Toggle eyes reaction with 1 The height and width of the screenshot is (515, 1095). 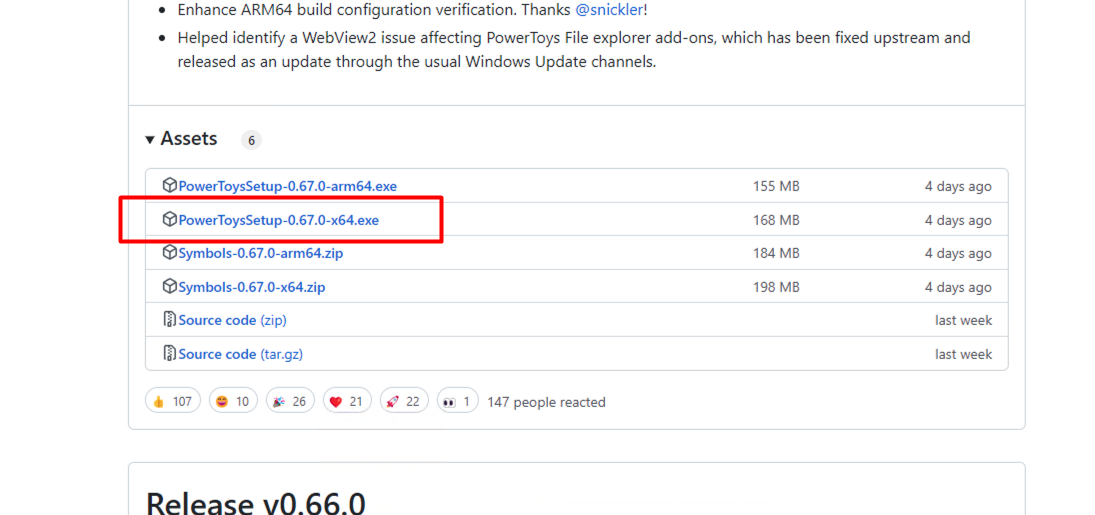point(457,401)
